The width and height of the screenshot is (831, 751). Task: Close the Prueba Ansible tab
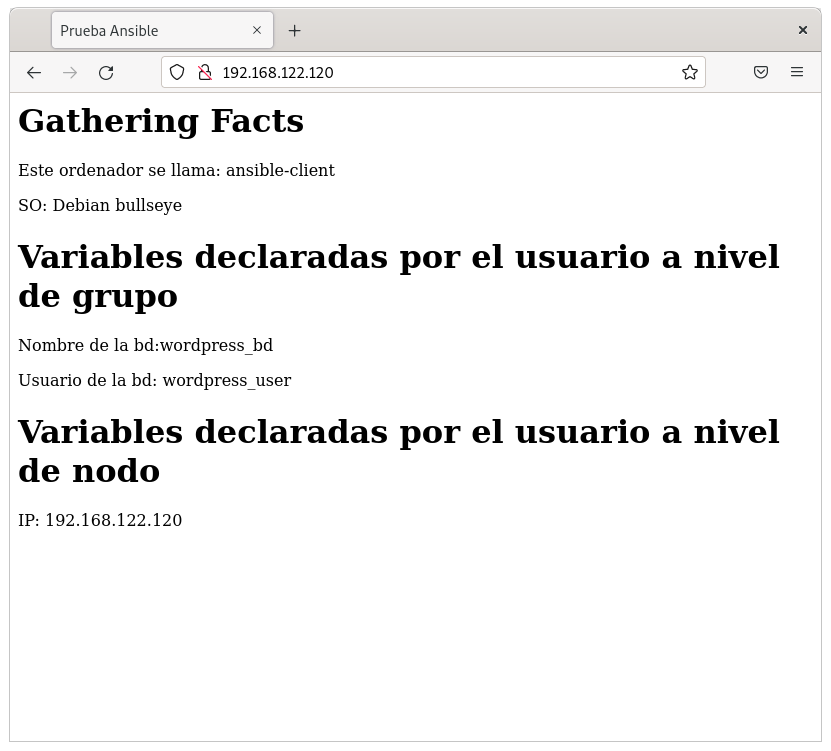tap(257, 31)
